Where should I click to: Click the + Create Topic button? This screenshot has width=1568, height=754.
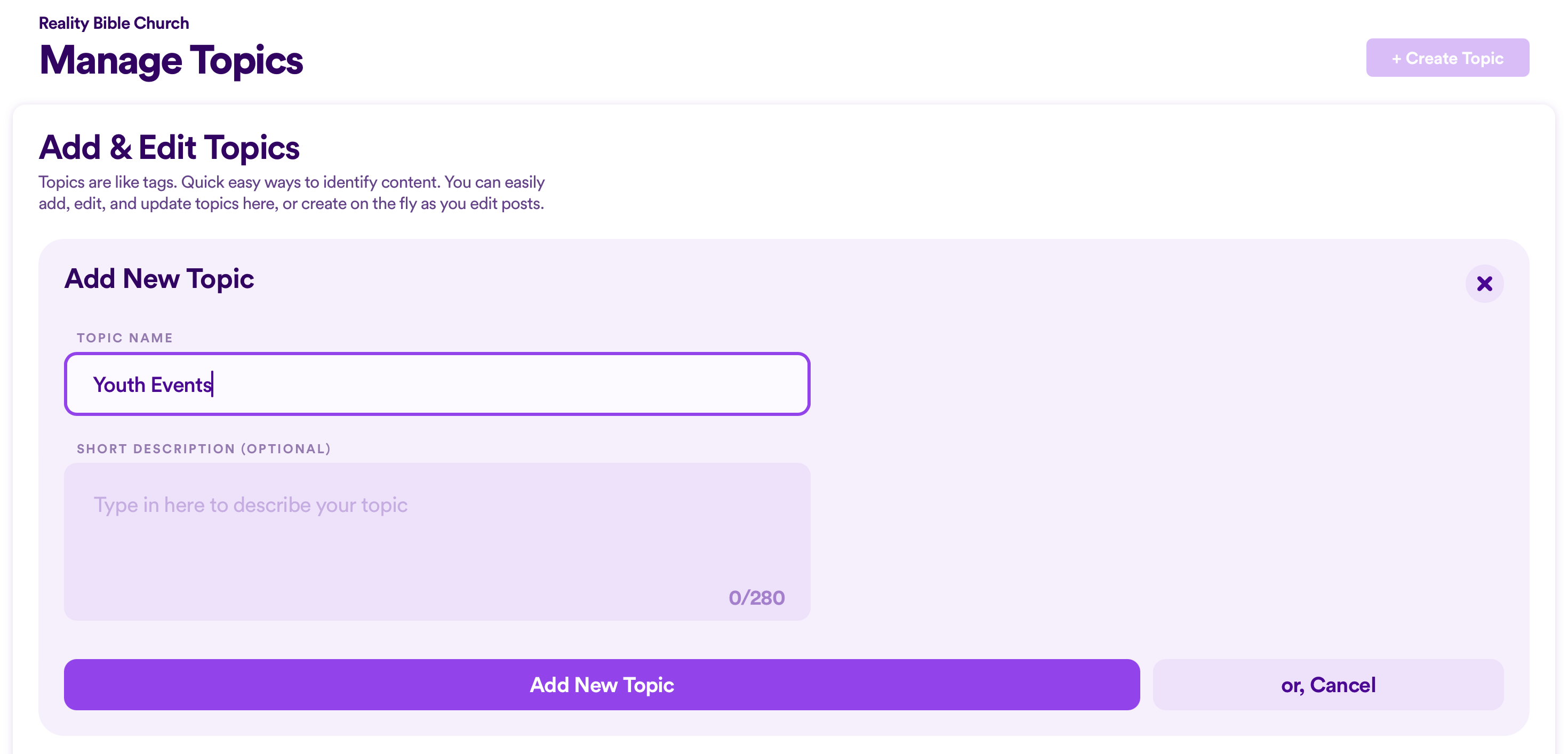pos(1447,58)
